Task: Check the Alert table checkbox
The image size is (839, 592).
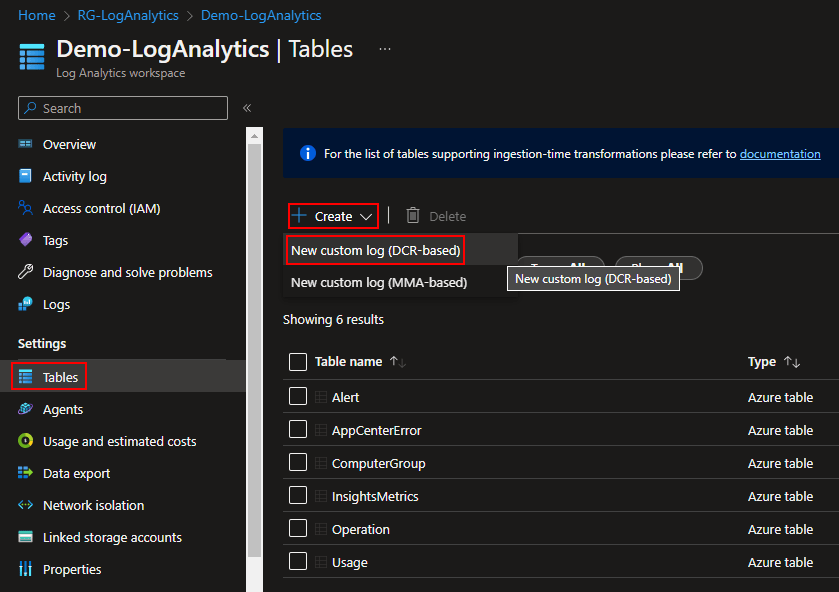Action: pos(298,397)
